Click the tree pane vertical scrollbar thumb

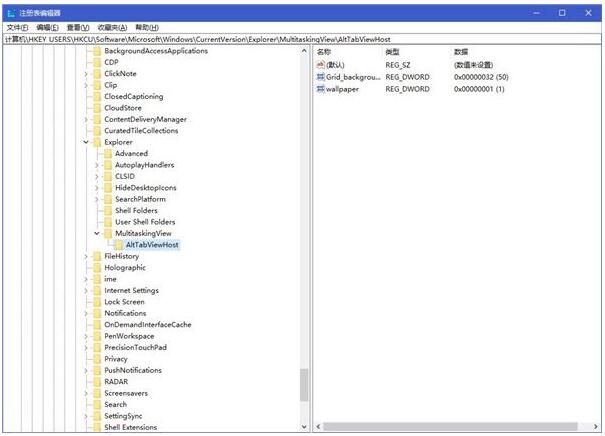pos(304,385)
